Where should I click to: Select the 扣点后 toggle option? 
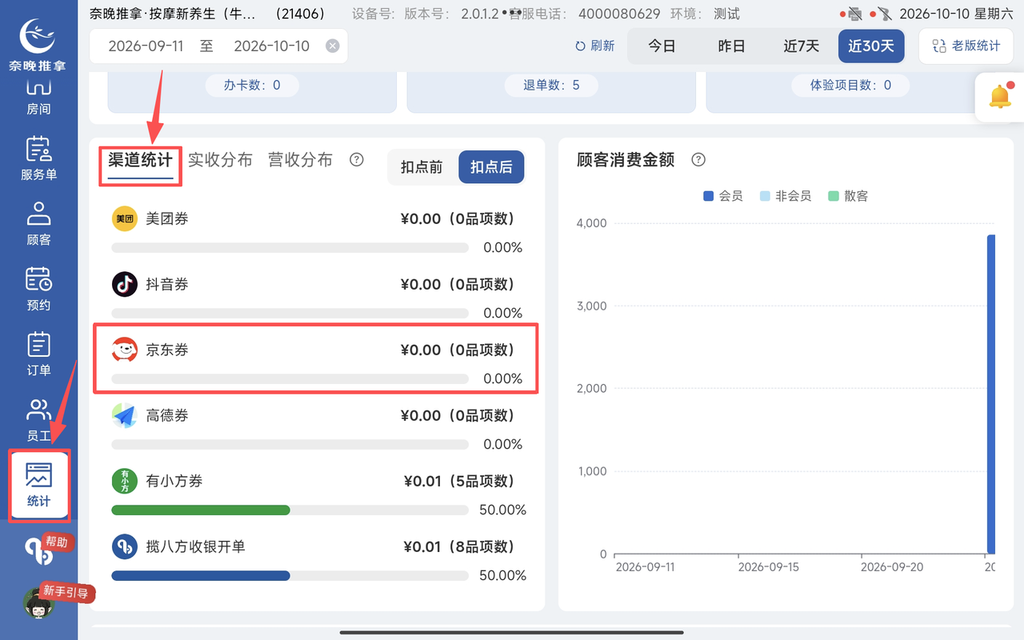coord(491,167)
